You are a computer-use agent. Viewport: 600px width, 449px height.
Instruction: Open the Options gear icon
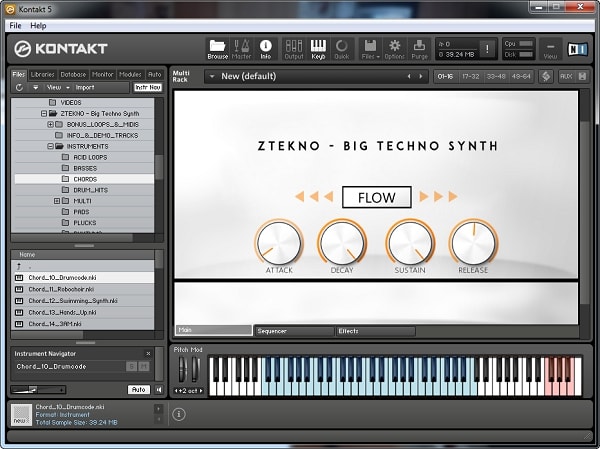pyautogui.click(x=395, y=47)
